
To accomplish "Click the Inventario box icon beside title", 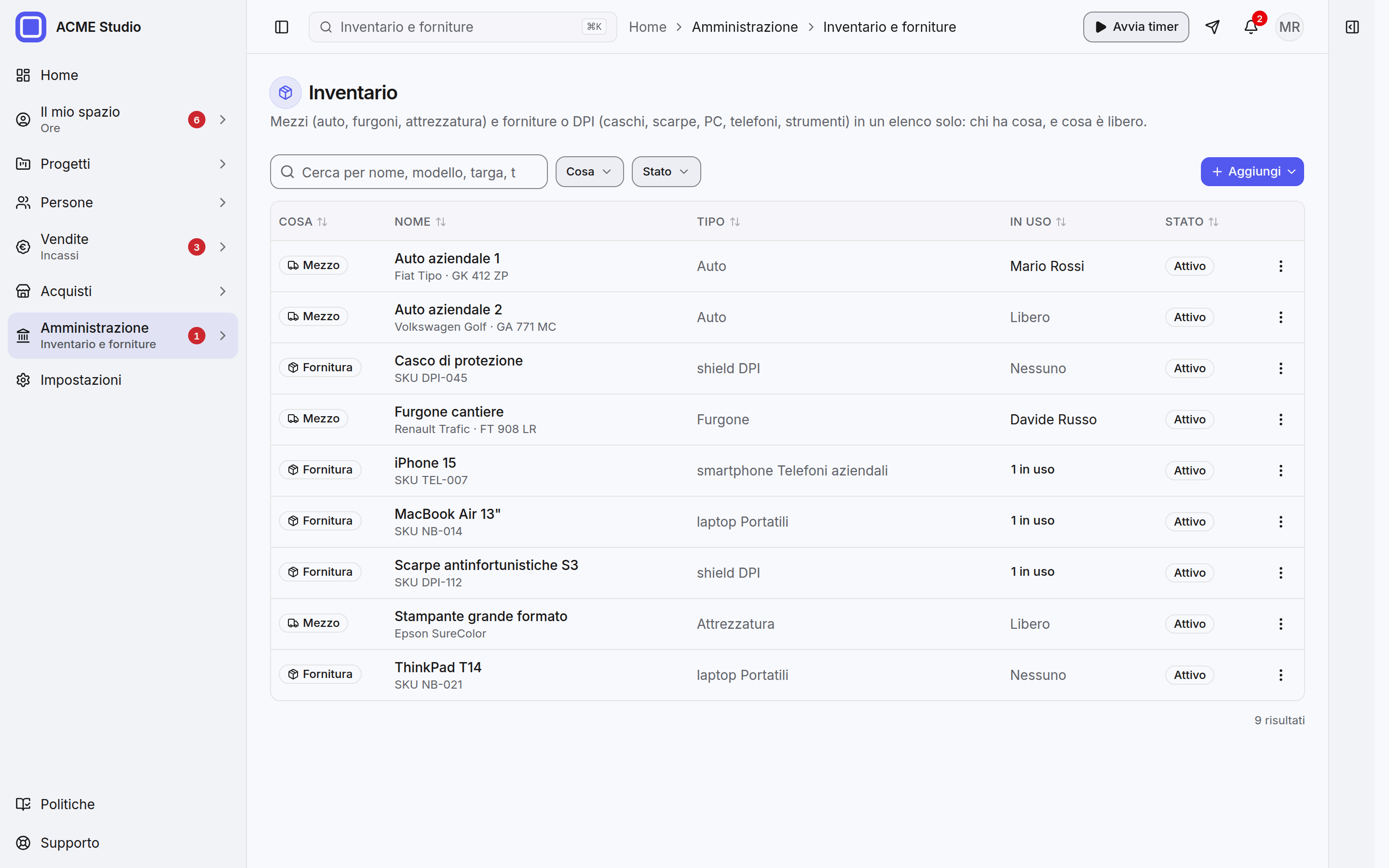I will coord(285,93).
